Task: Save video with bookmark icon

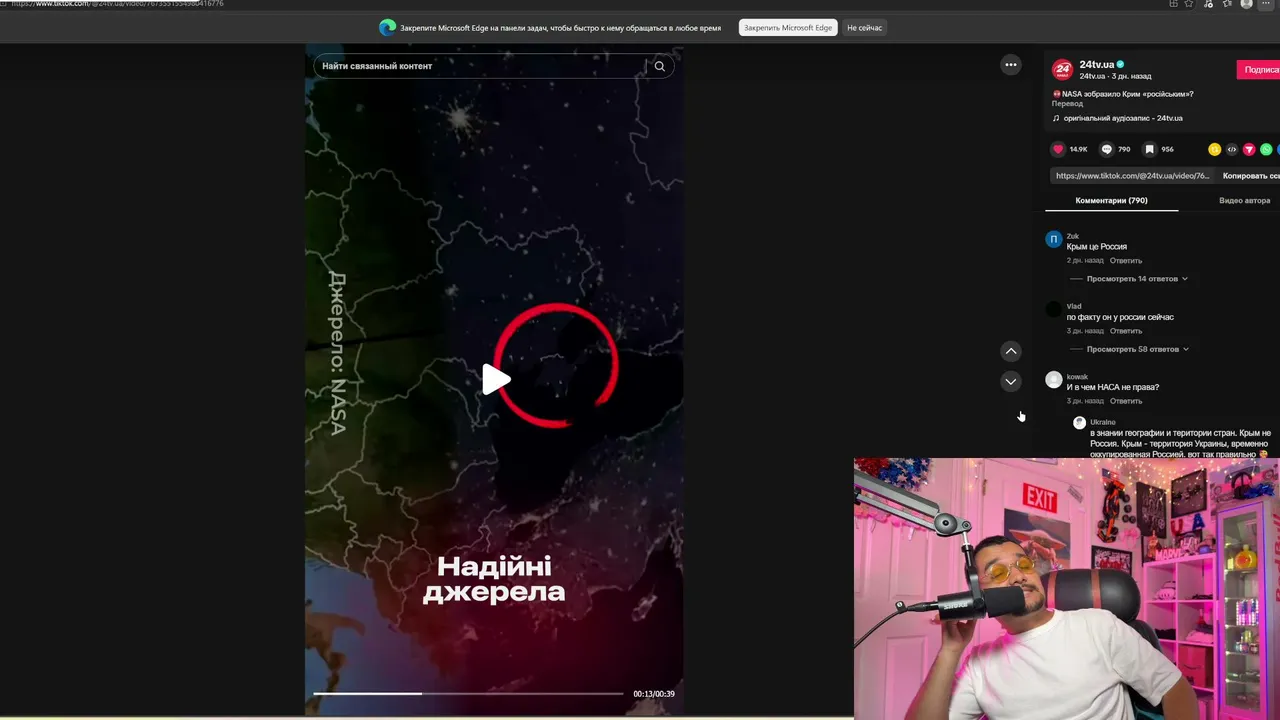Action: pos(1149,149)
